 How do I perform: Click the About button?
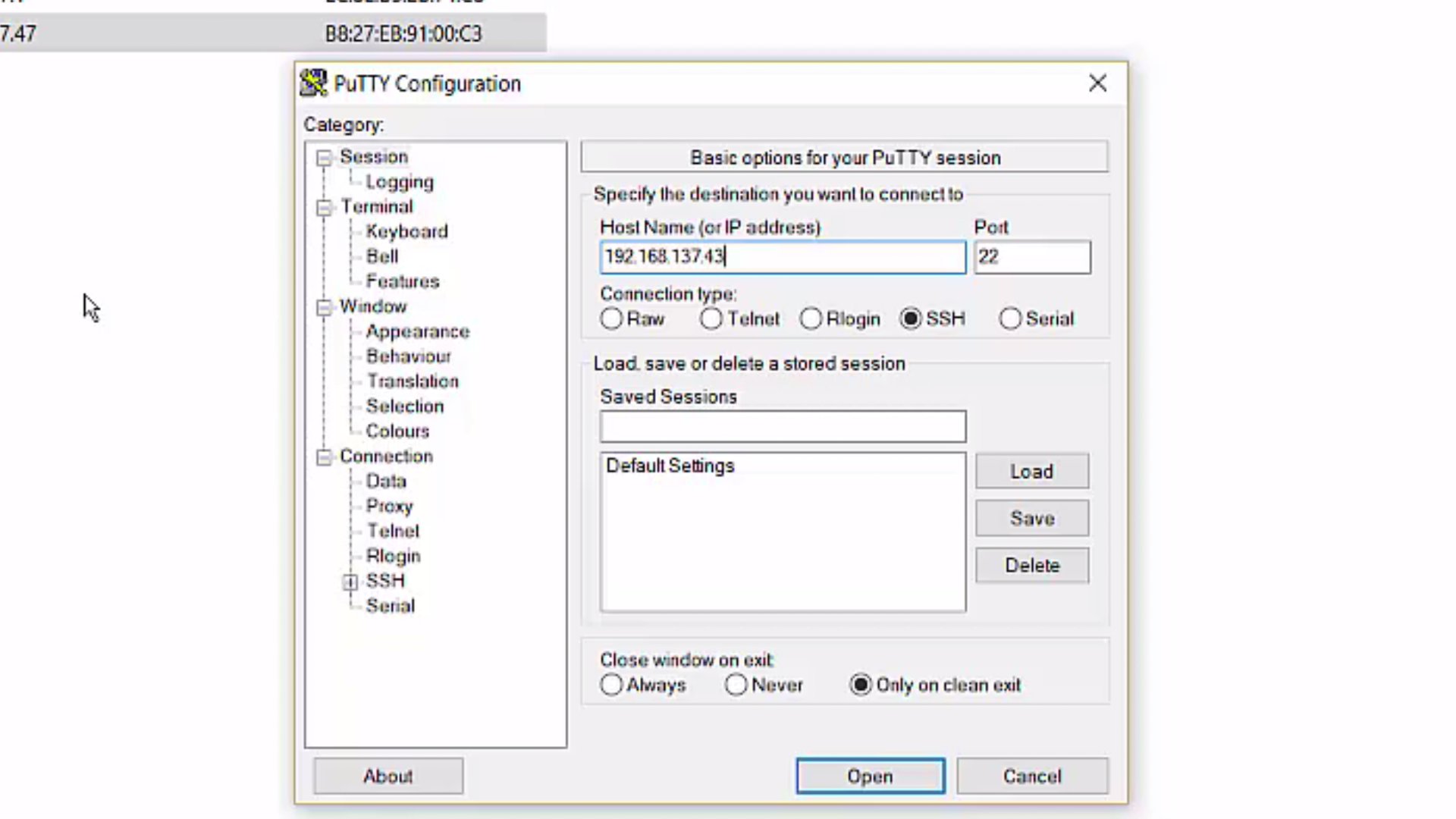[388, 776]
